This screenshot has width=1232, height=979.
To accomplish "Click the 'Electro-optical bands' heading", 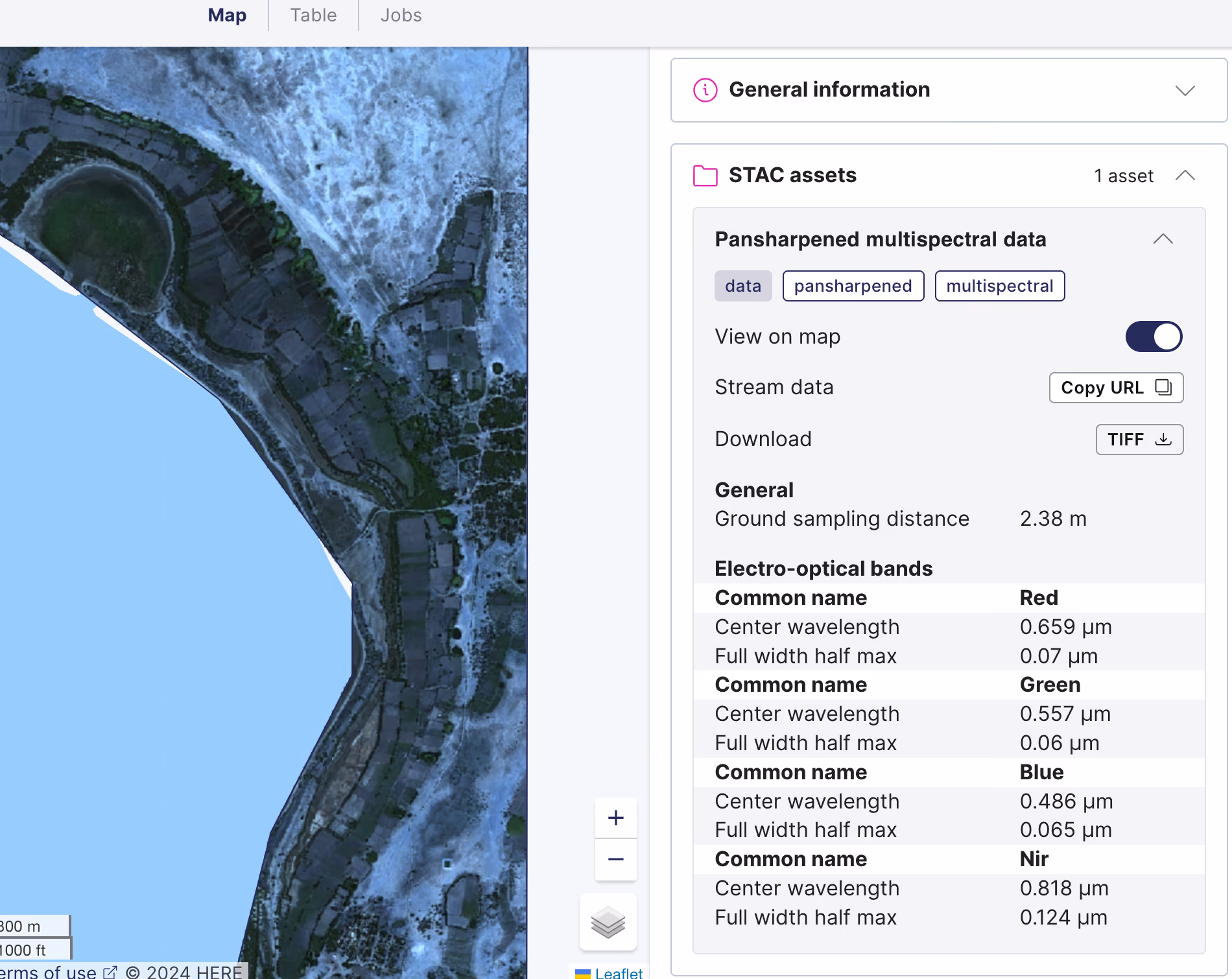I will [x=823, y=569].
